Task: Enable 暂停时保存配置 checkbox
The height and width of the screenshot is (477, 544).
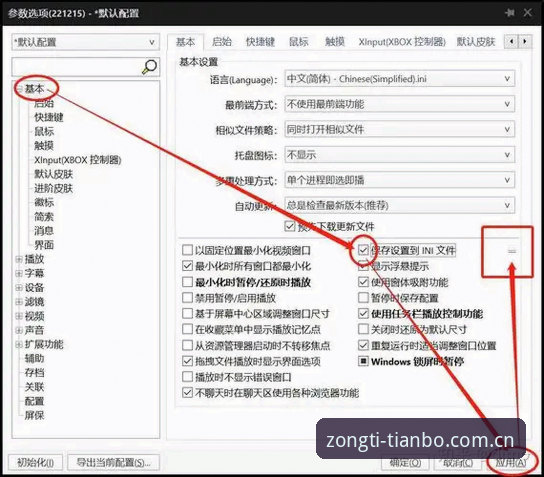Action: pos(363,298)
